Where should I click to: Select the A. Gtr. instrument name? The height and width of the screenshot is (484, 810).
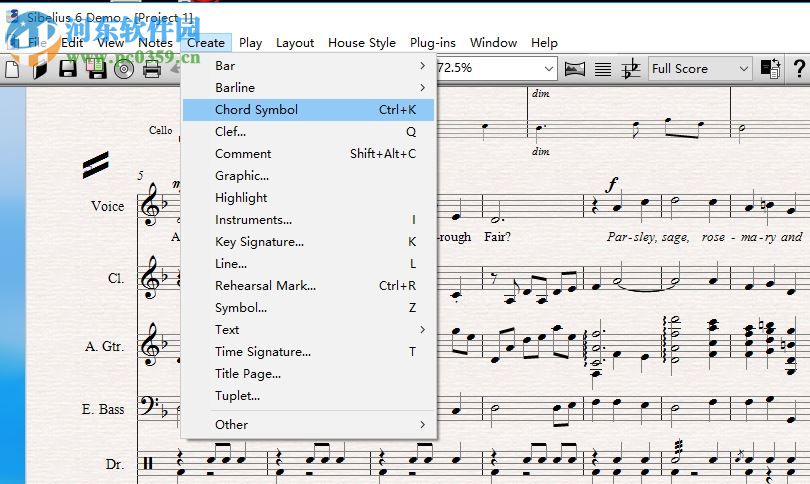(x=105, y=346)
